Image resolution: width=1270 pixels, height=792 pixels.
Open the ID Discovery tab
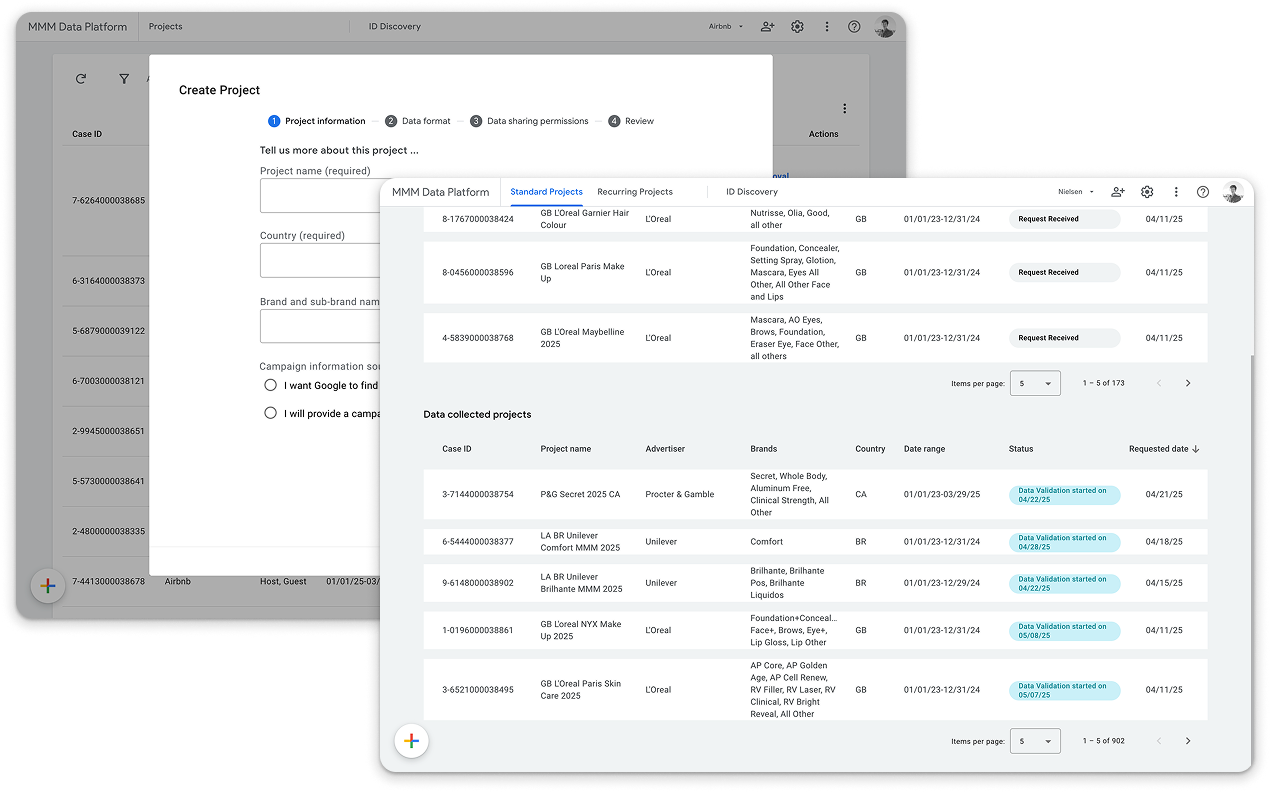pos(752,191)
